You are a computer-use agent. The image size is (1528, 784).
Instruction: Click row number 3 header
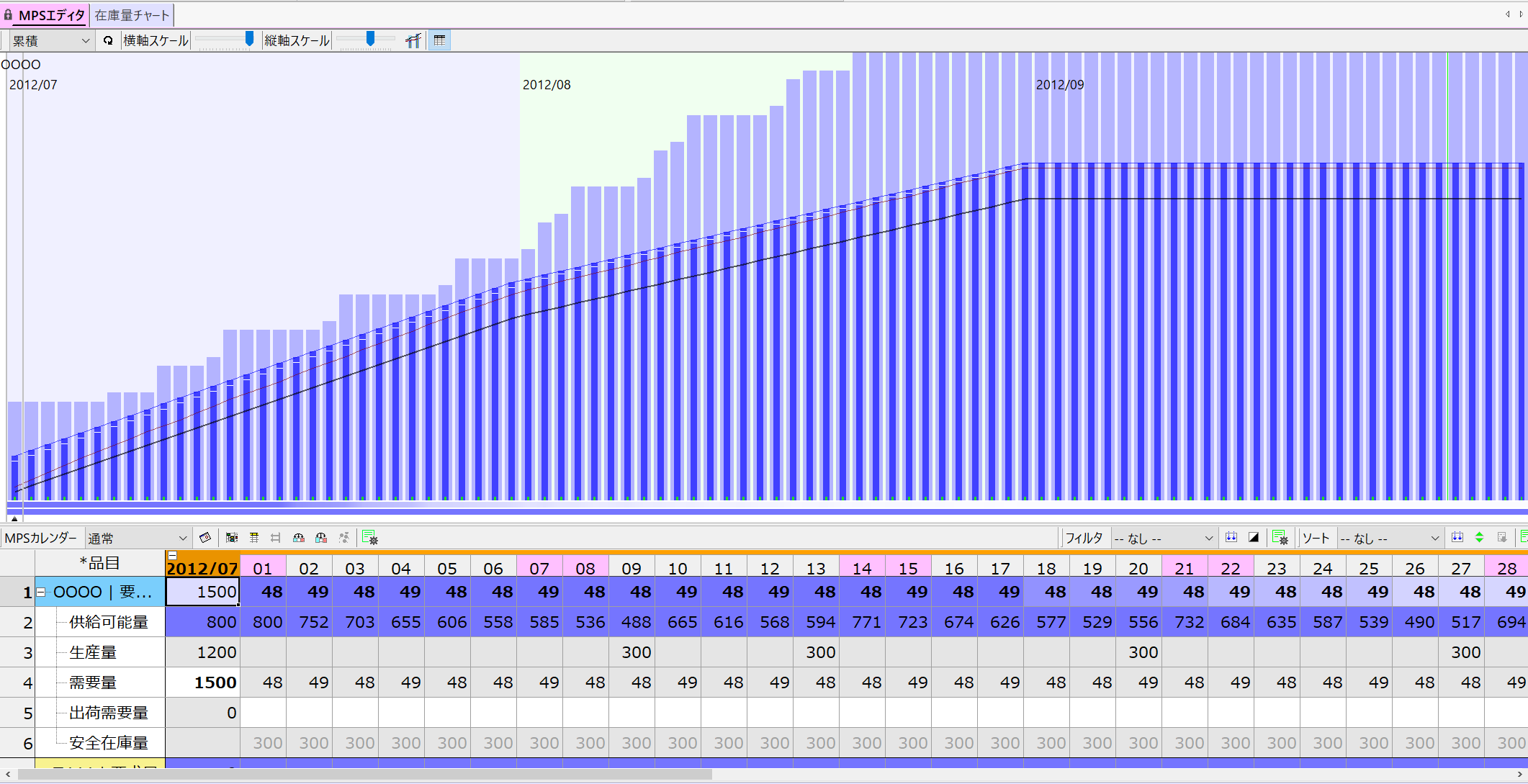17,652
